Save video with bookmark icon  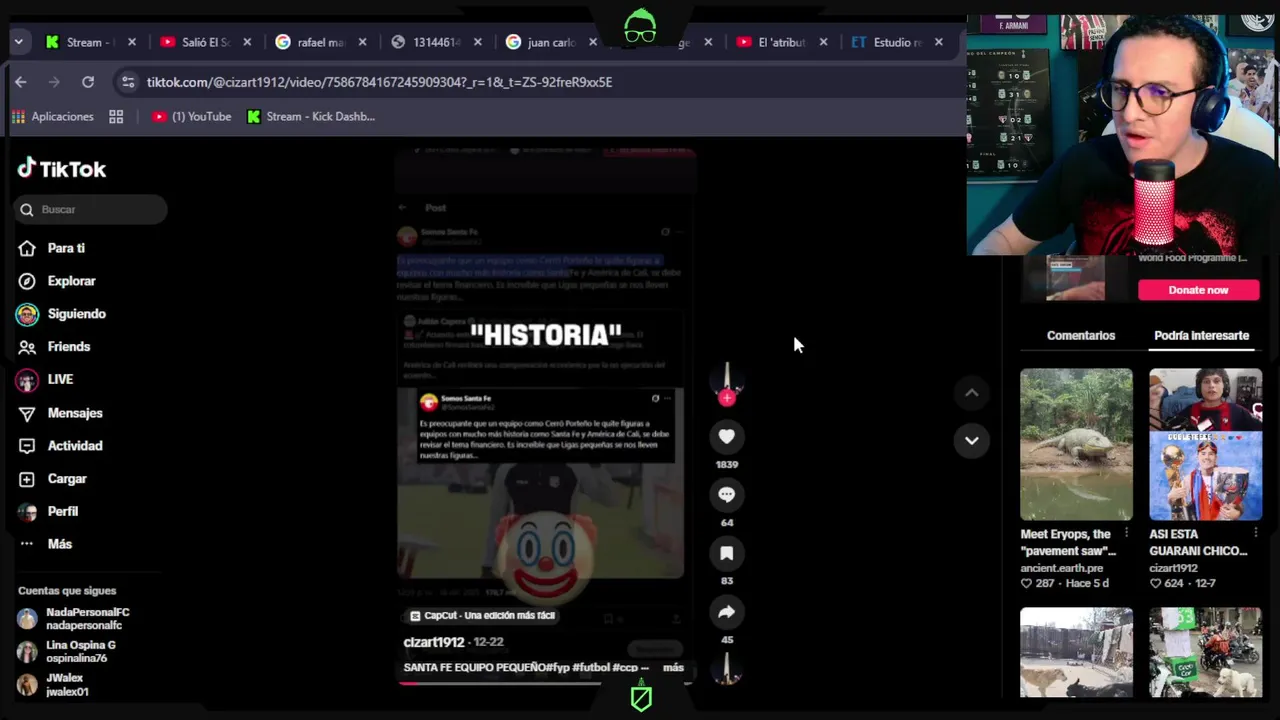(x=727, y=553)
